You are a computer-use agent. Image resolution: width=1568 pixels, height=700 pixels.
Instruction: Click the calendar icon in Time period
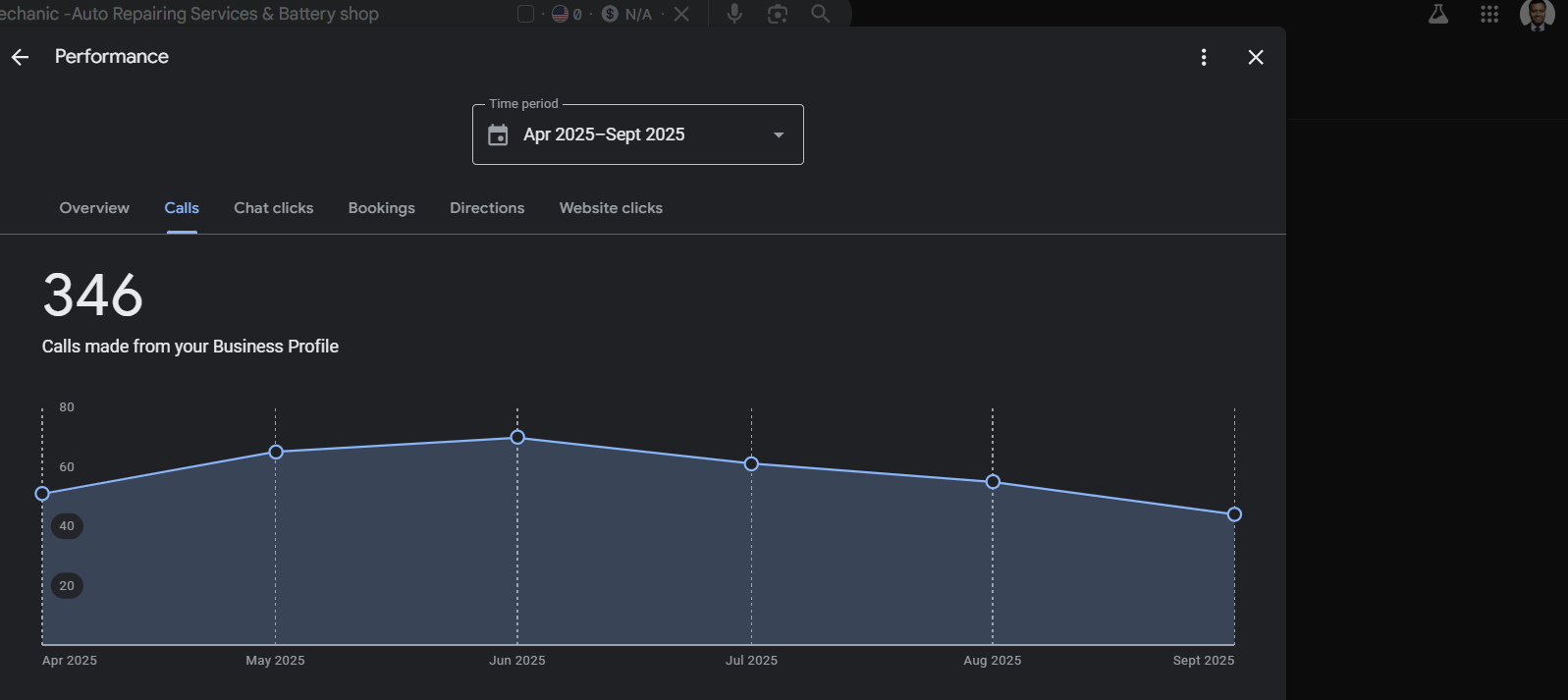[498, 135]
